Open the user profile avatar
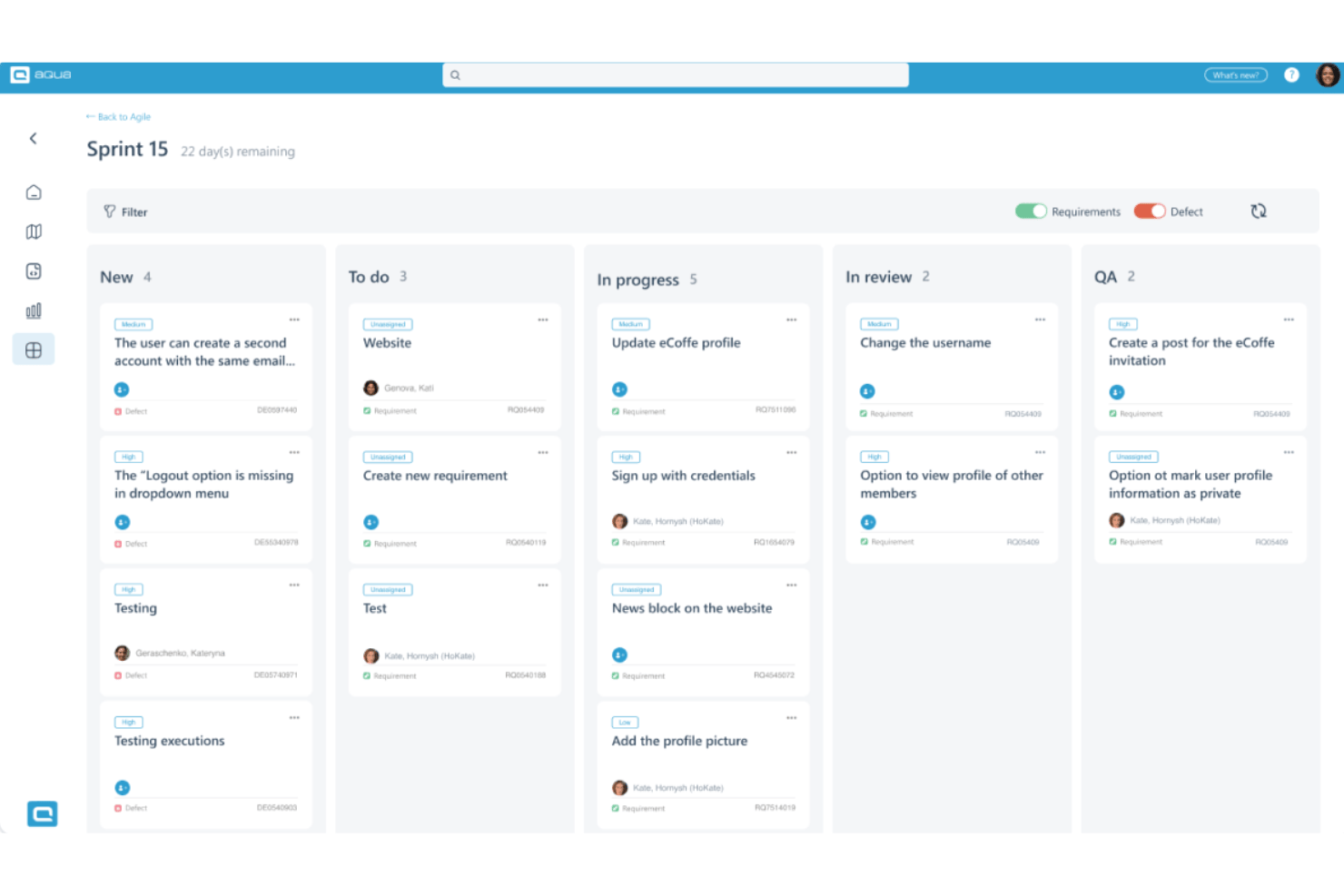 (1328, 75)
